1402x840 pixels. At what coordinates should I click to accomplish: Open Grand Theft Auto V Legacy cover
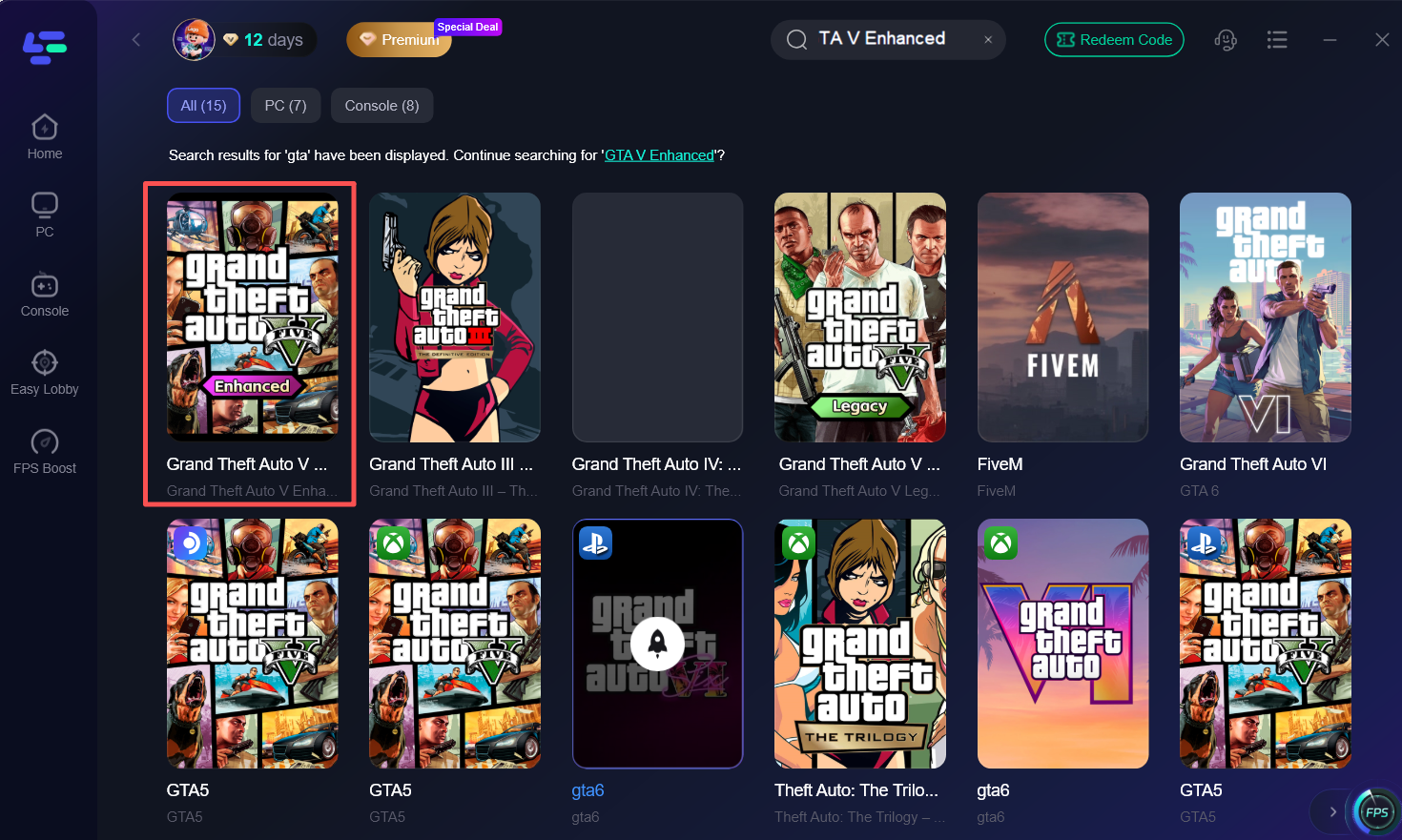coord(860,318)
